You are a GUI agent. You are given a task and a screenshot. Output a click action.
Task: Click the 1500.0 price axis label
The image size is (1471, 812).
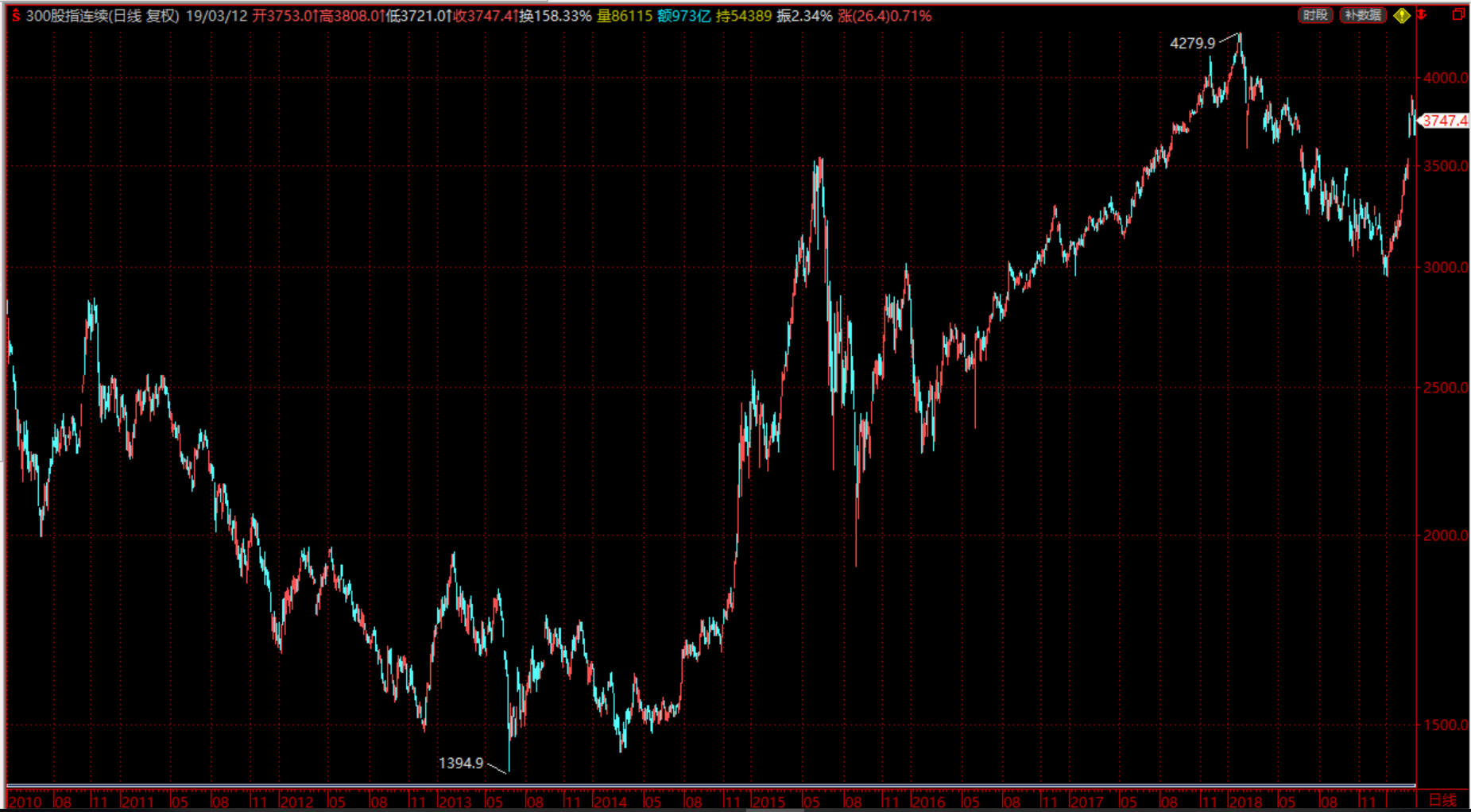click(1446, 725)
